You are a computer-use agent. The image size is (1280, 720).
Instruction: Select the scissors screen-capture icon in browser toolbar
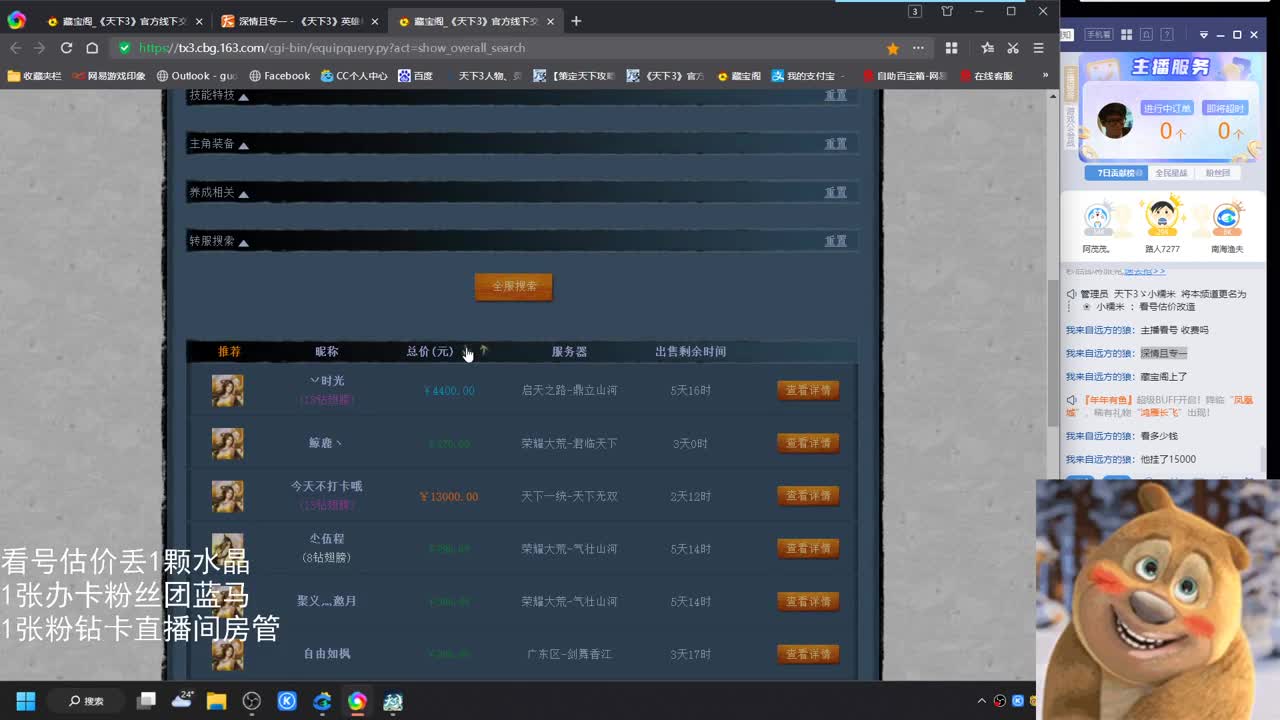point(1013,47)
